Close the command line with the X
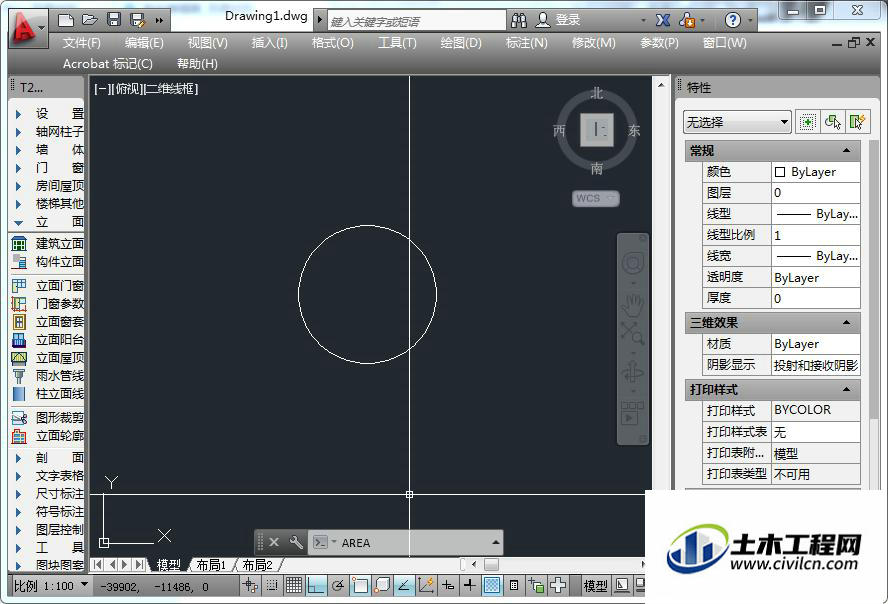Screen dimensions: 888x604 [274, 542]
